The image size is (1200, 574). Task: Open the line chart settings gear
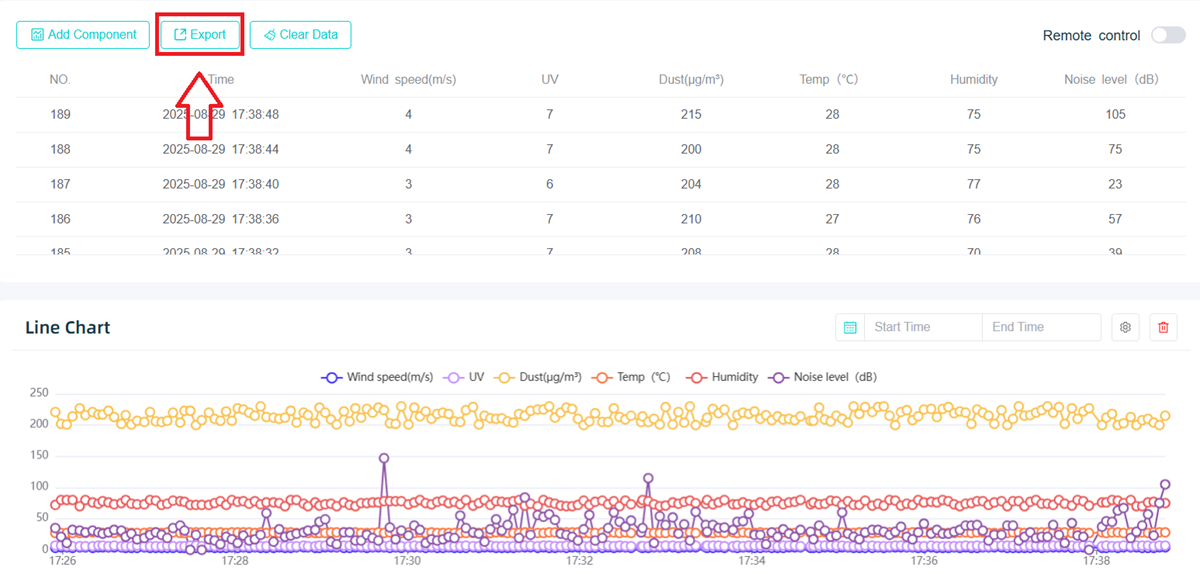pos(1125,327)
